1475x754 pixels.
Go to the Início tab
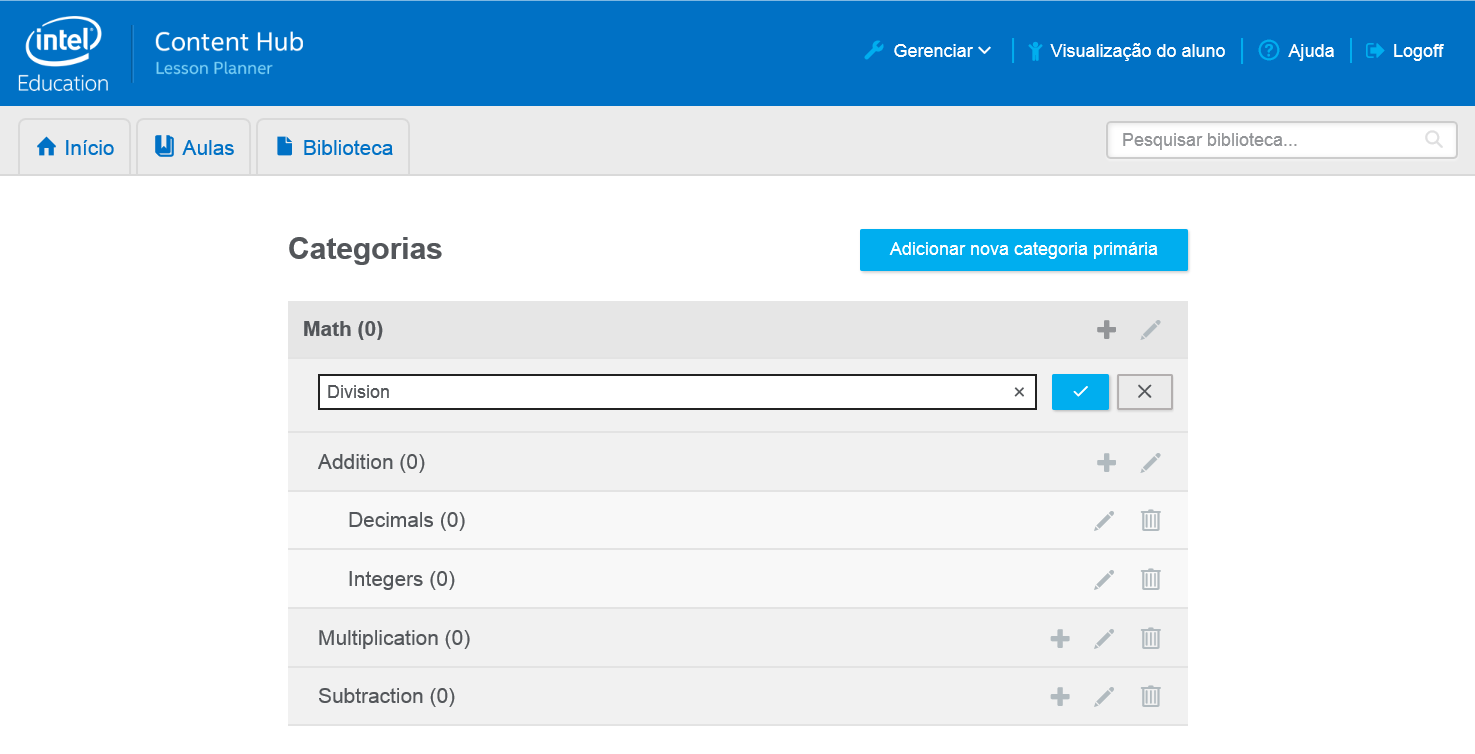click(75, 148)
